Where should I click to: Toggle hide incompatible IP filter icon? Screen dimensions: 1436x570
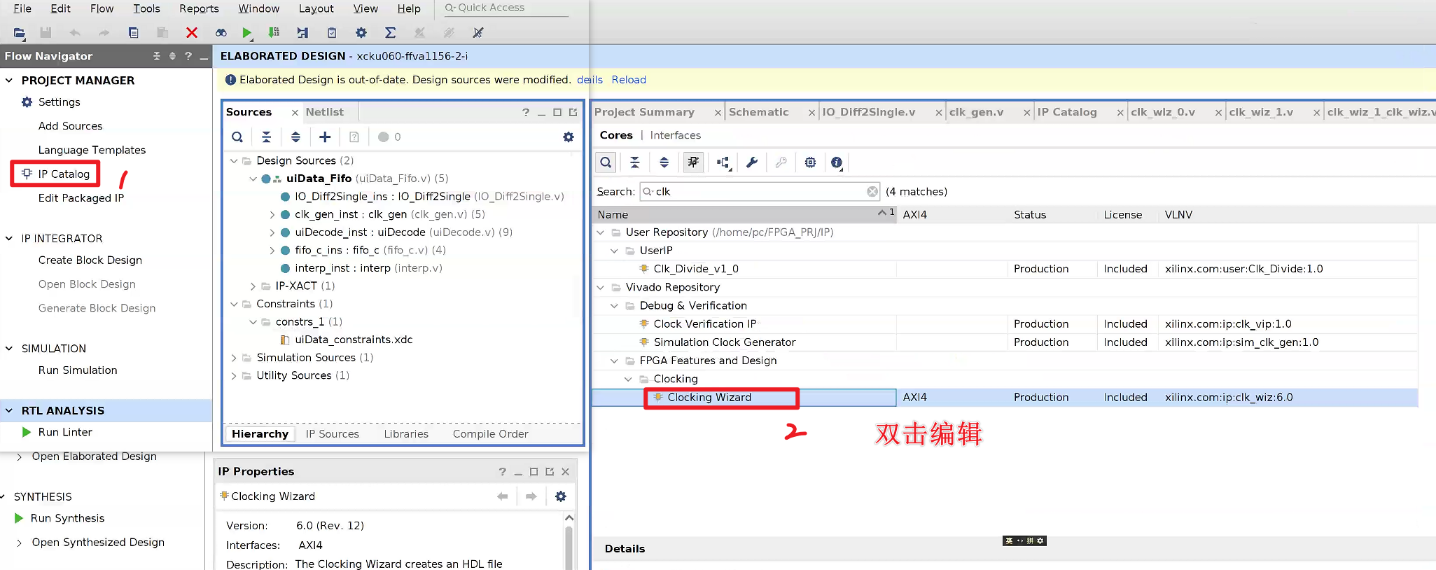(x=693, y=162)
